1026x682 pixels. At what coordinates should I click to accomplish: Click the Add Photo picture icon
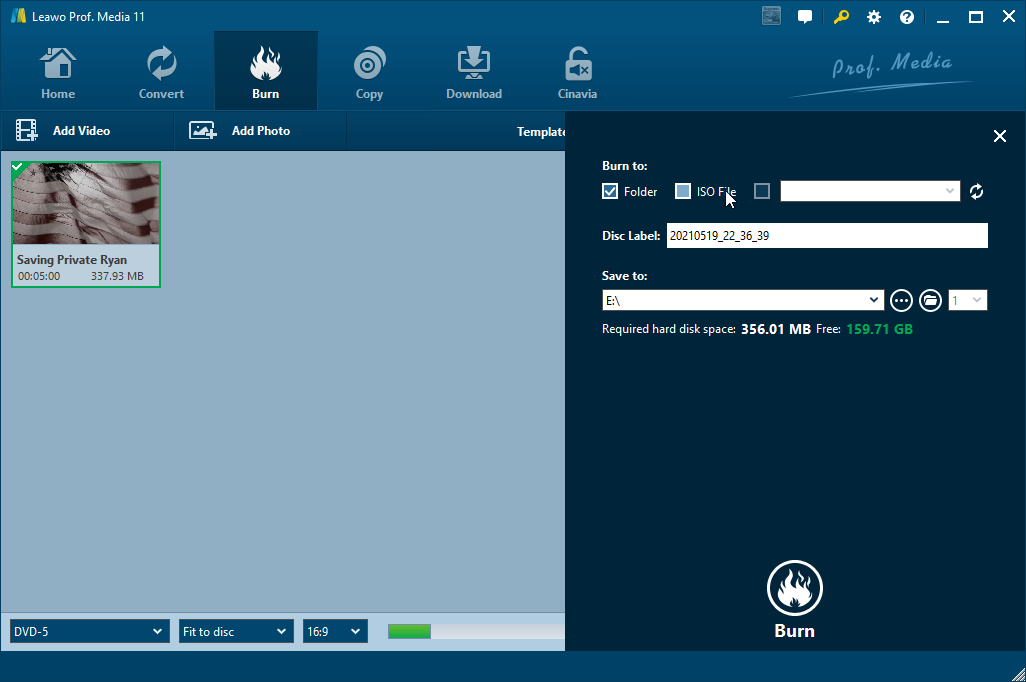(203, 130)
